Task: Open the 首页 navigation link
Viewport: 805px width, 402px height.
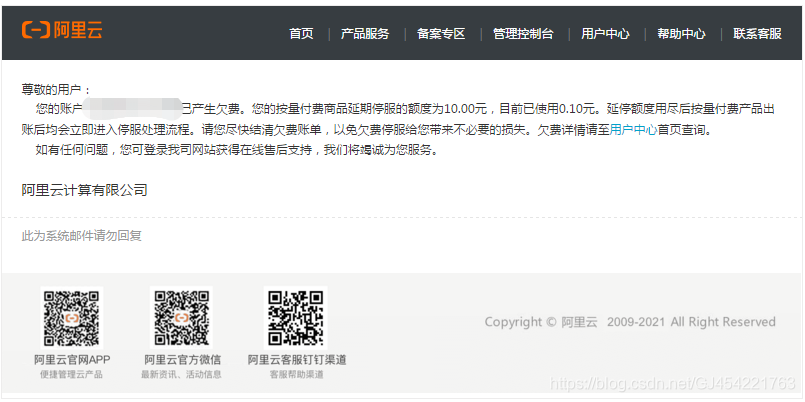Action: tap(301, 34)
